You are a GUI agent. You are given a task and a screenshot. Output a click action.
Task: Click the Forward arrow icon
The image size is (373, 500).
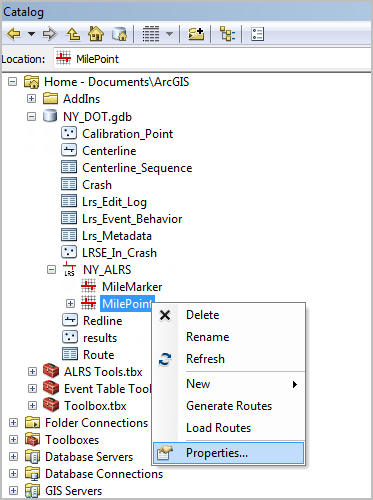tap(50, 34)
